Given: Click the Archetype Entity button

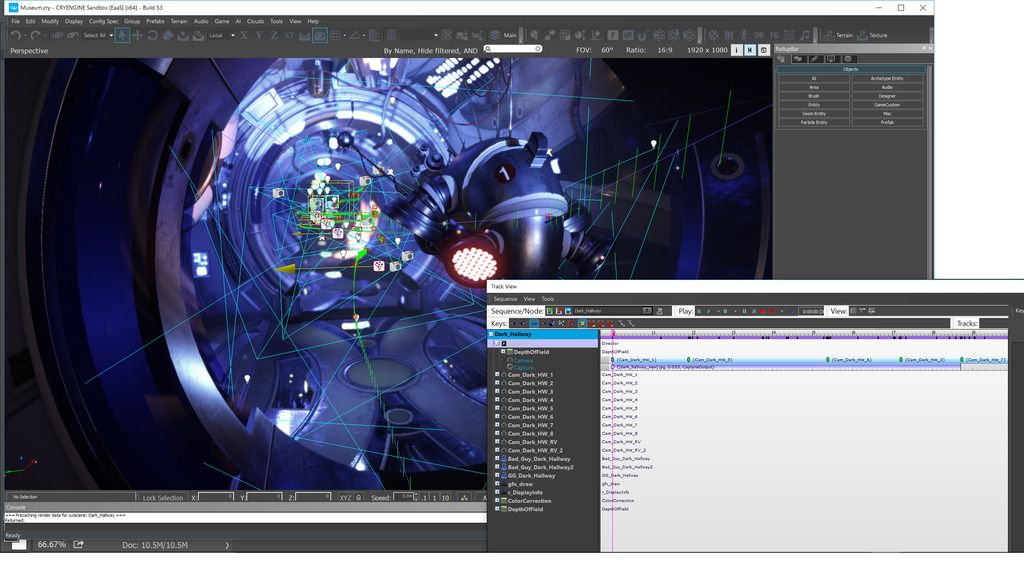Looking at the screenshot, I should coord(887,78).
